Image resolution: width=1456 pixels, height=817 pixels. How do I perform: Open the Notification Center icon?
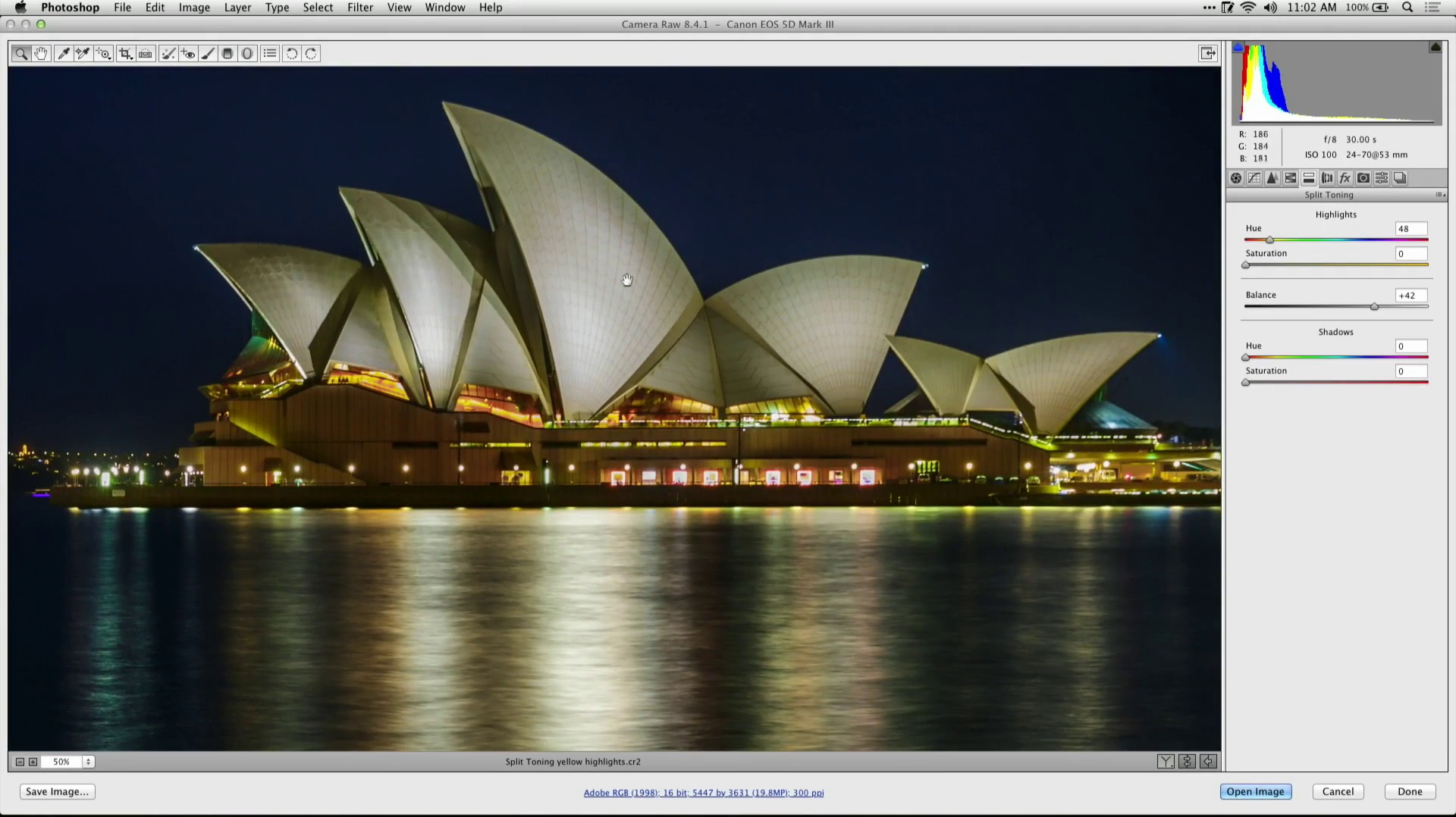pyautogui.click(x=1433, y=8)
